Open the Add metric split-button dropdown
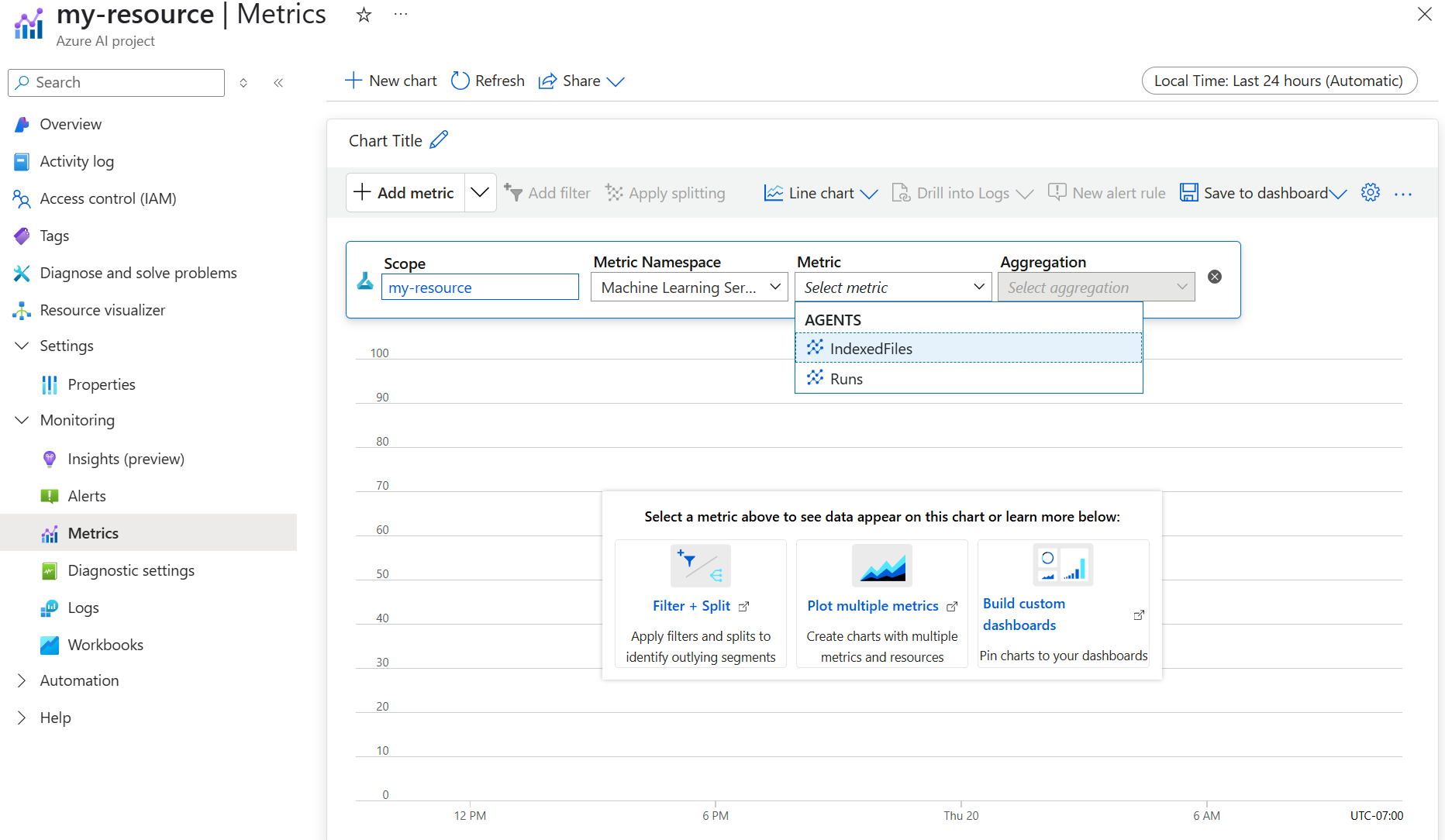1445x840 pixels. [480, 192]
